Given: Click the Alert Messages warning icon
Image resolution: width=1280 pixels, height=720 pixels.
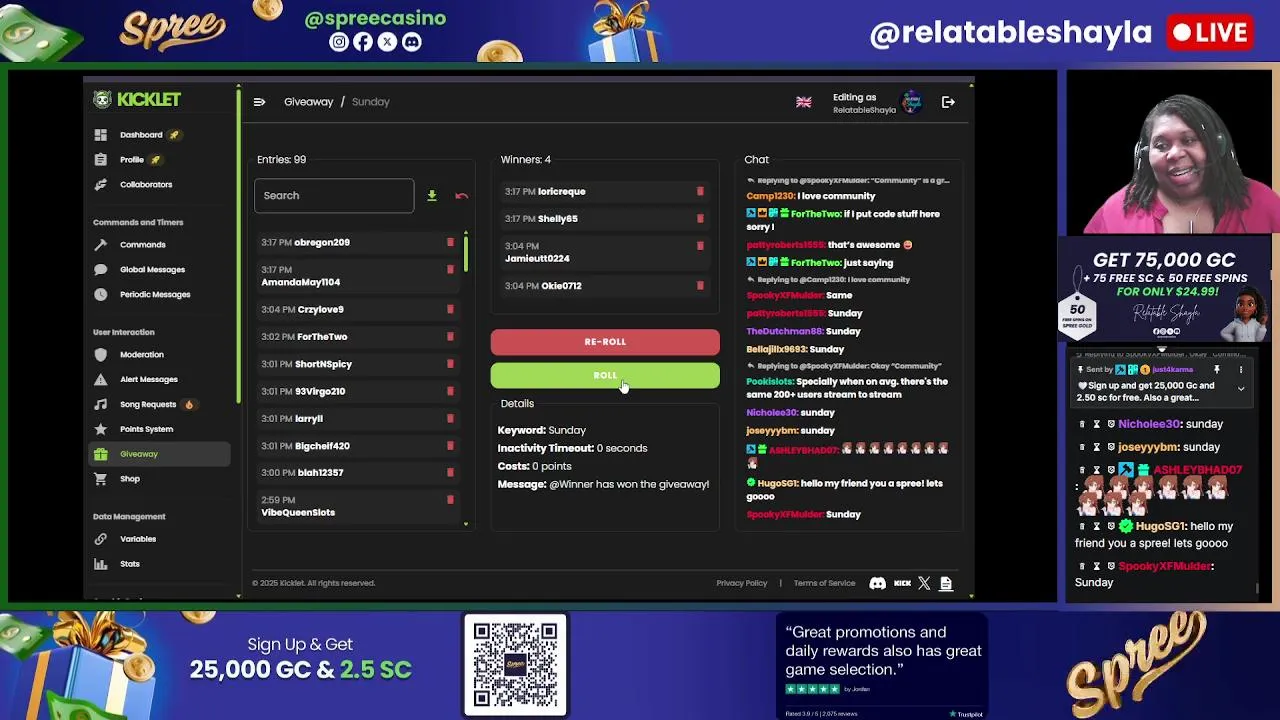Looking at the screenshot, I should coord(100,380).
